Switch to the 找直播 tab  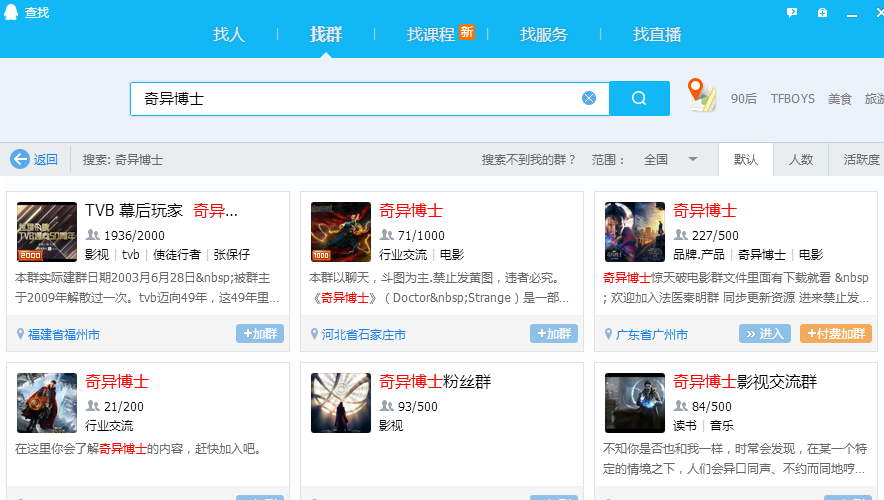click(657, 34)
